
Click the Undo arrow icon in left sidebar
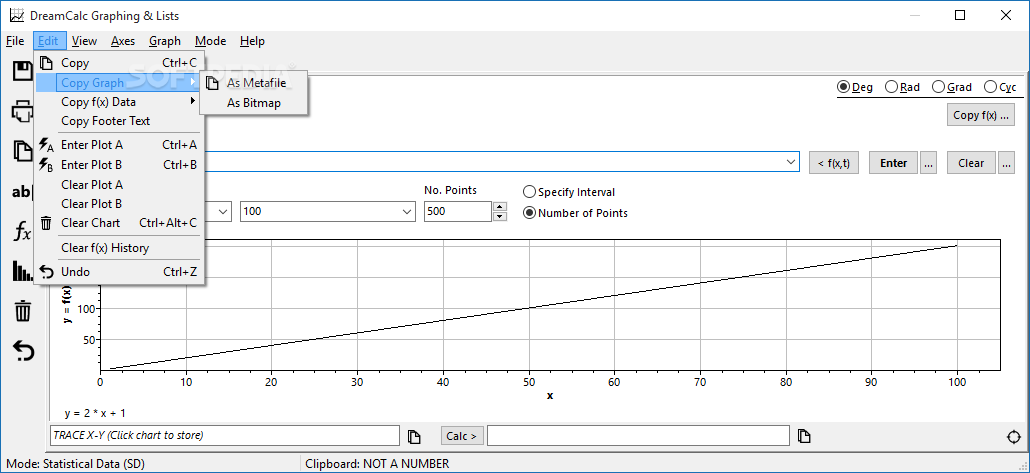(23, 351)
